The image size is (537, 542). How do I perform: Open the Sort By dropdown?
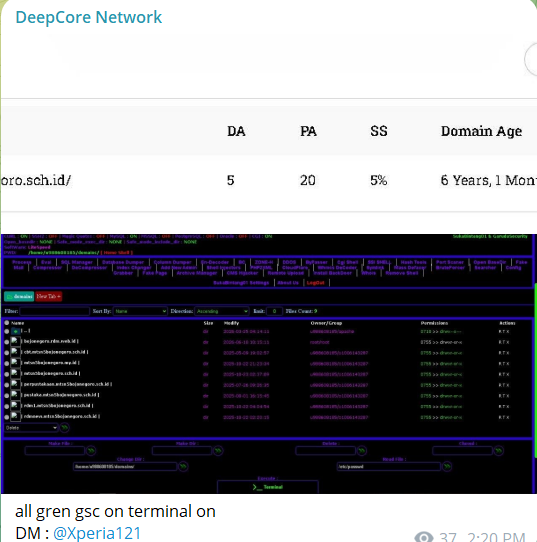pos(140,311)
